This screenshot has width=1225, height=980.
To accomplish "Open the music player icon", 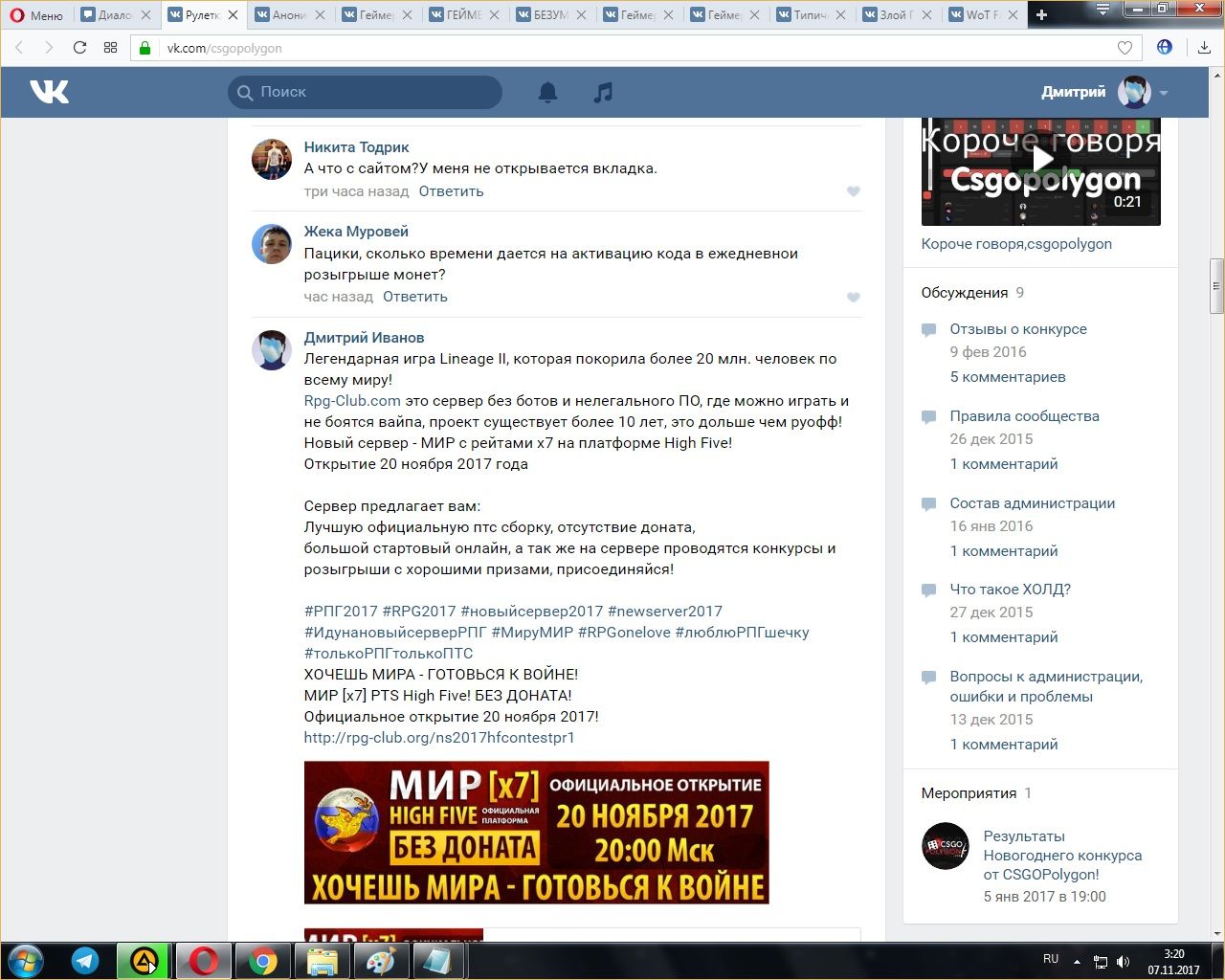I will coord(603,92).
